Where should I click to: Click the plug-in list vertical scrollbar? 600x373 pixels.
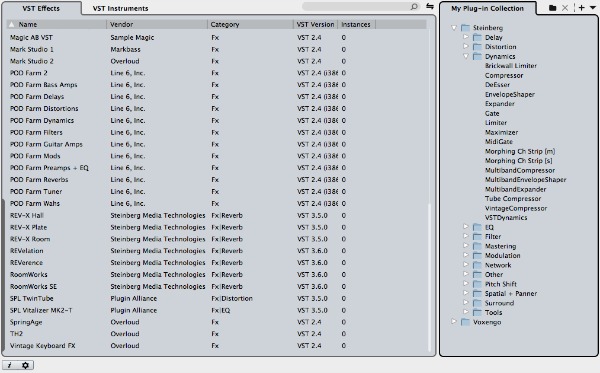tap(429, 277)
